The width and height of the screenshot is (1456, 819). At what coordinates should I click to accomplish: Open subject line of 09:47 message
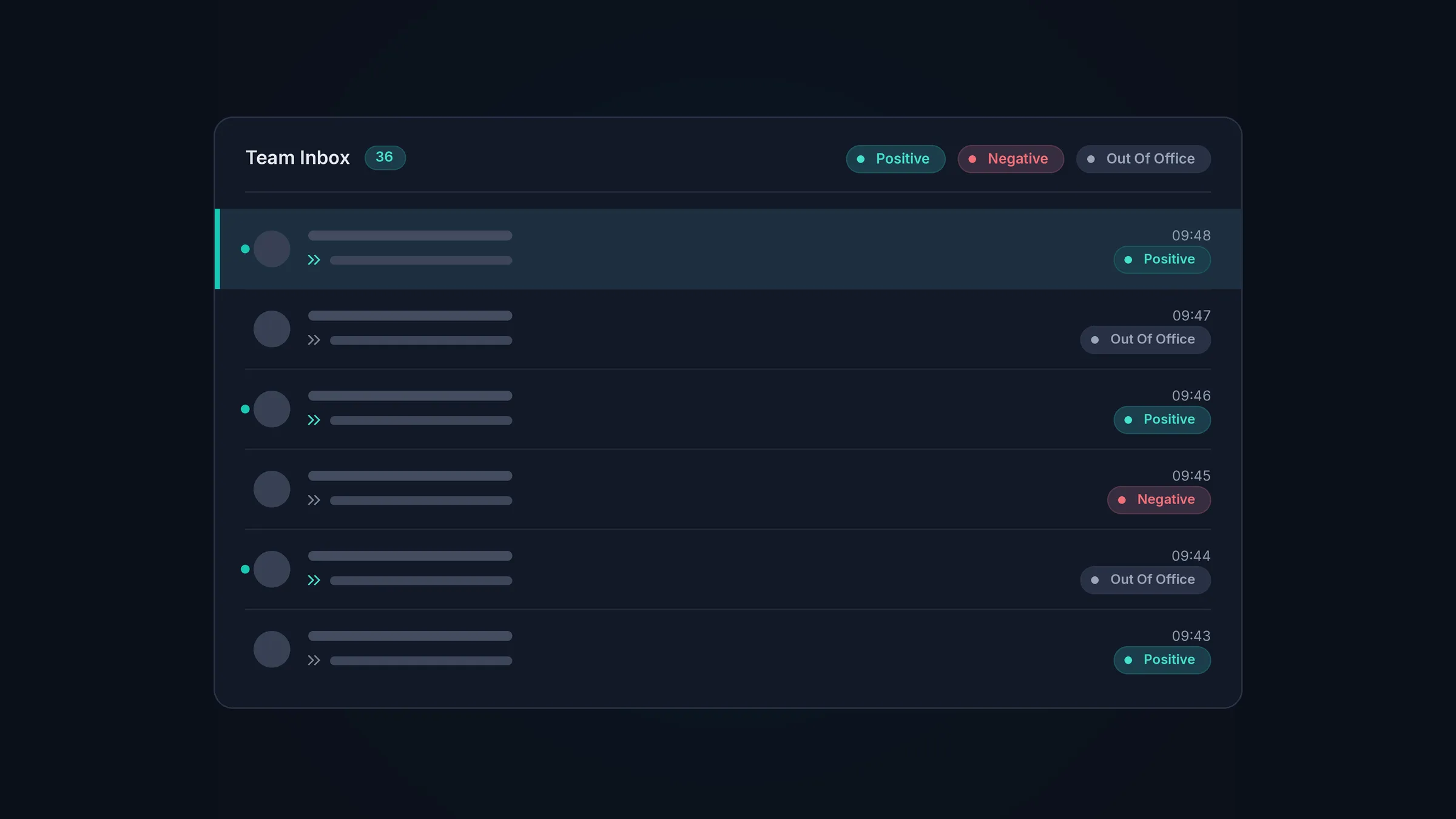tap(410, 315)
